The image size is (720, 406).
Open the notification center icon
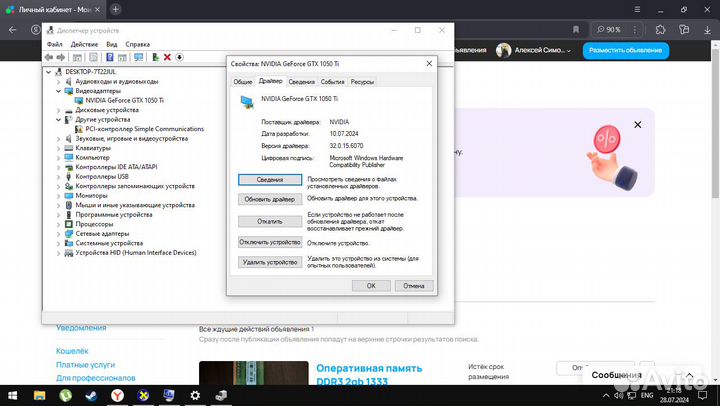click(x=703, y=395)
